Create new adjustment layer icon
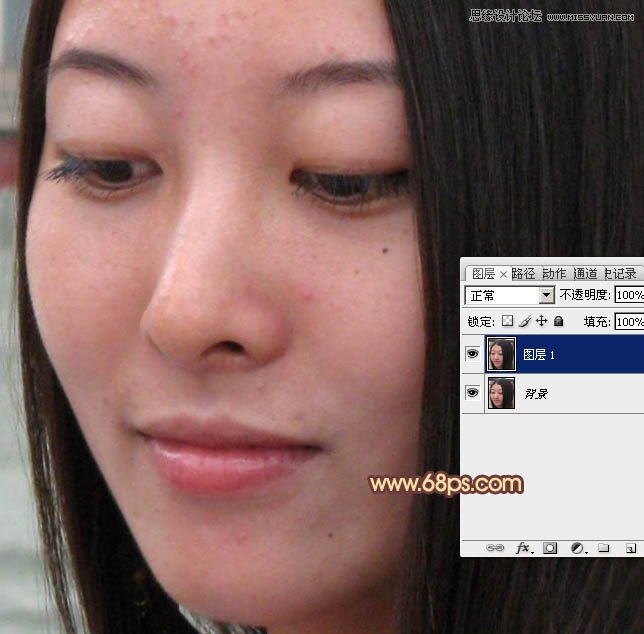This screenshot has height=634, width=644. pos(578,548)
